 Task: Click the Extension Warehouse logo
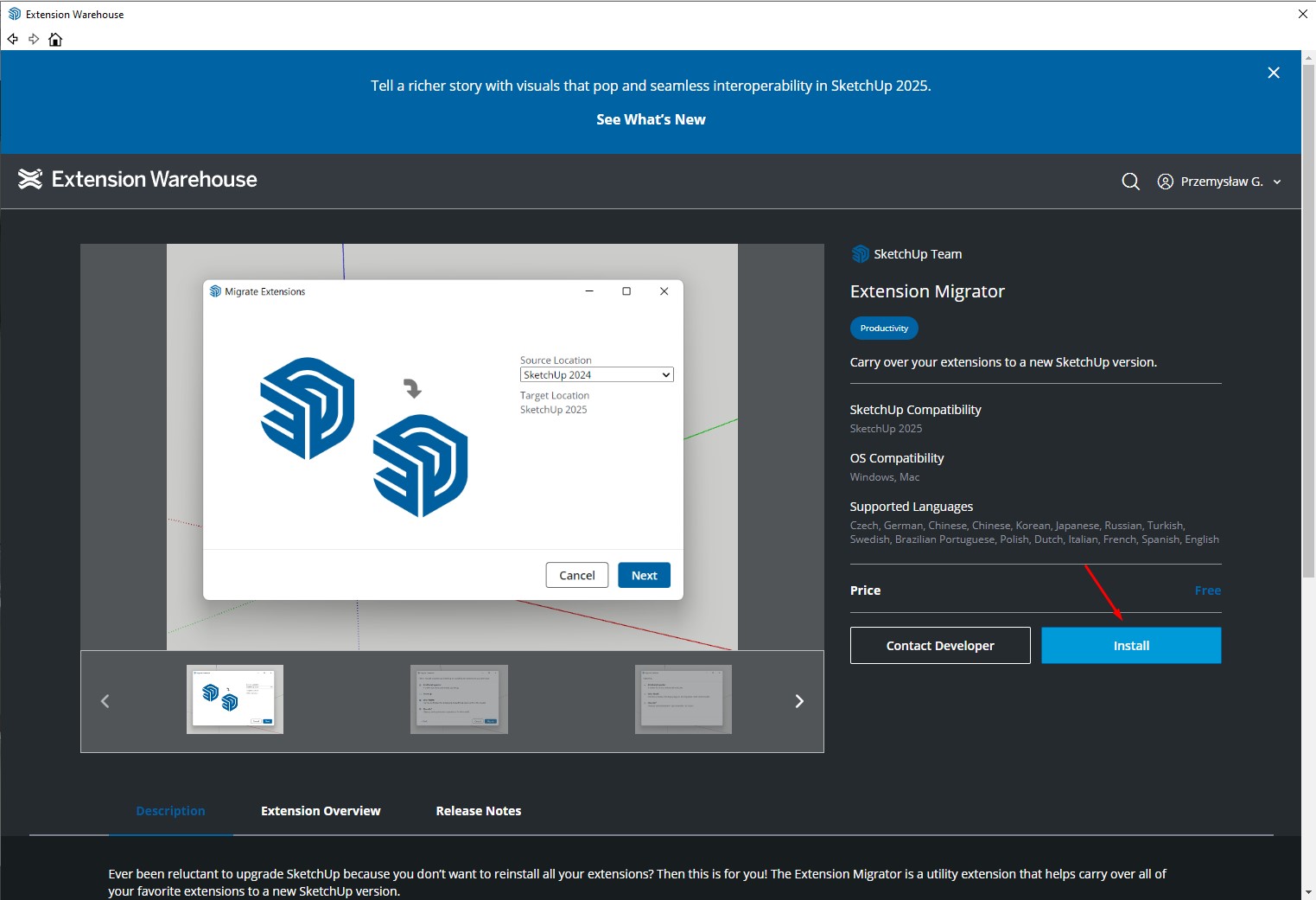(137, 179)
